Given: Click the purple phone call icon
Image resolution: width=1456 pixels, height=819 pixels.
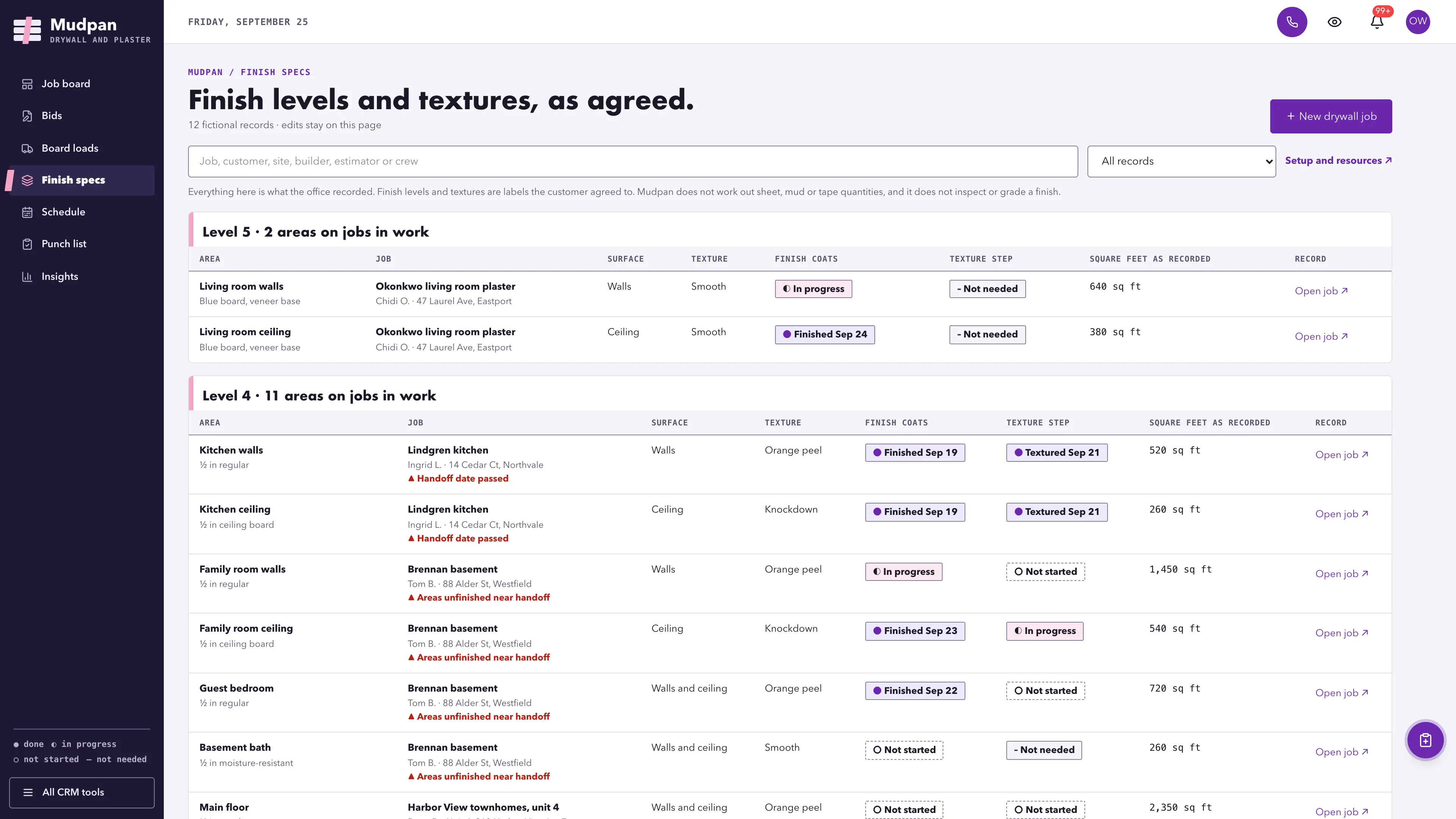Looking at the screenshot, I should click(1291, 22).
